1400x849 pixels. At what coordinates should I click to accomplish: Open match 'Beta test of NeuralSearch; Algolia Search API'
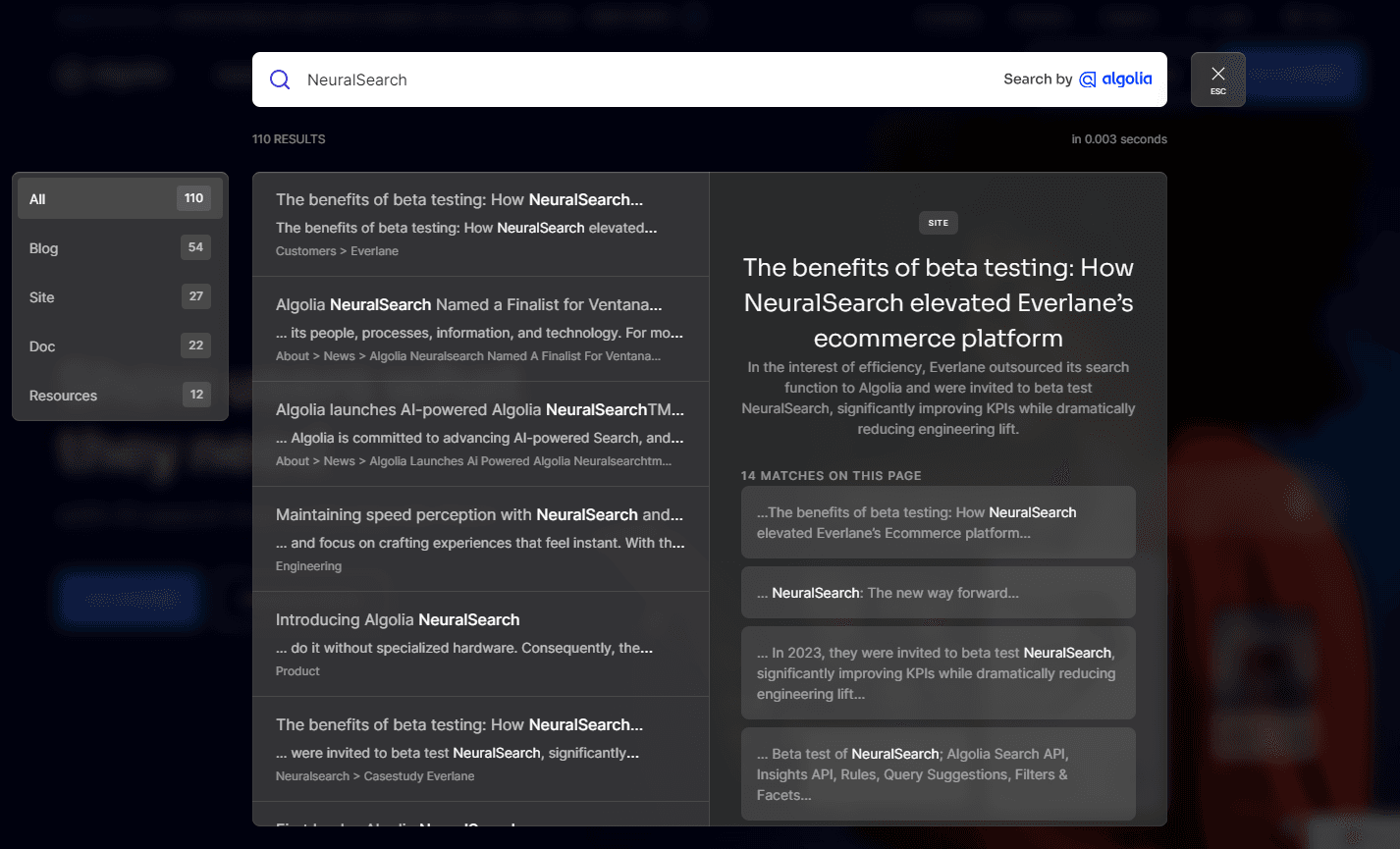[x=939, y=773]
